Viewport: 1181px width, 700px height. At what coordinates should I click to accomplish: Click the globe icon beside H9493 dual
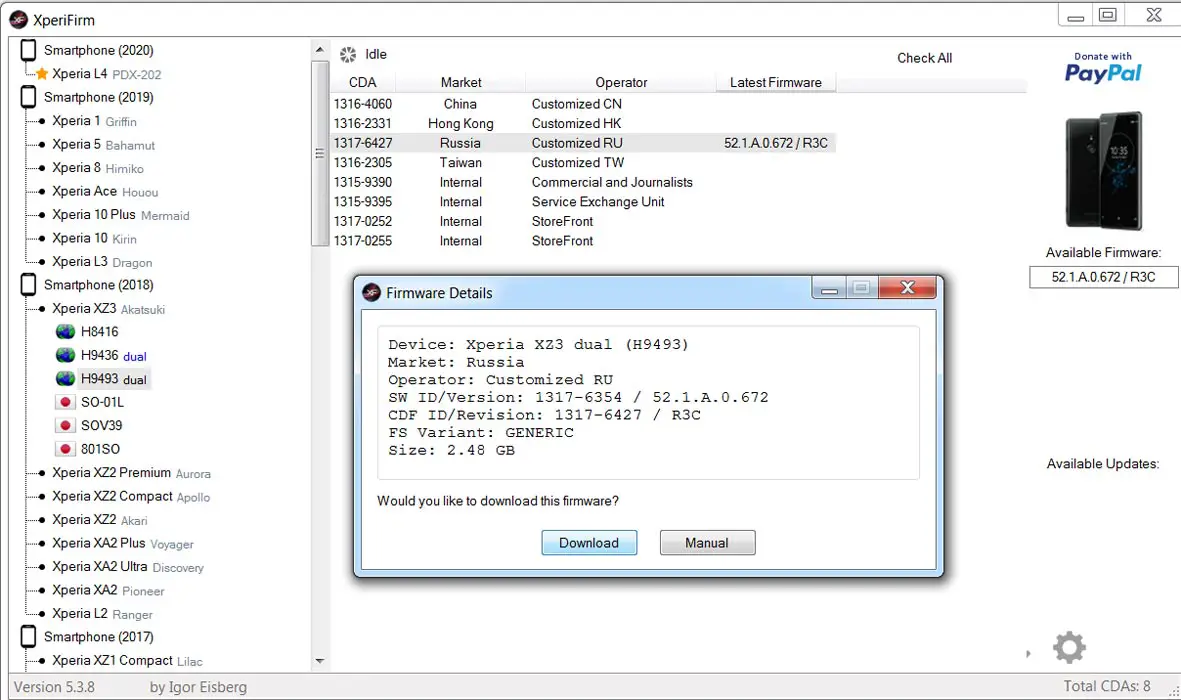pyautogui.click(x=66, y=378)
